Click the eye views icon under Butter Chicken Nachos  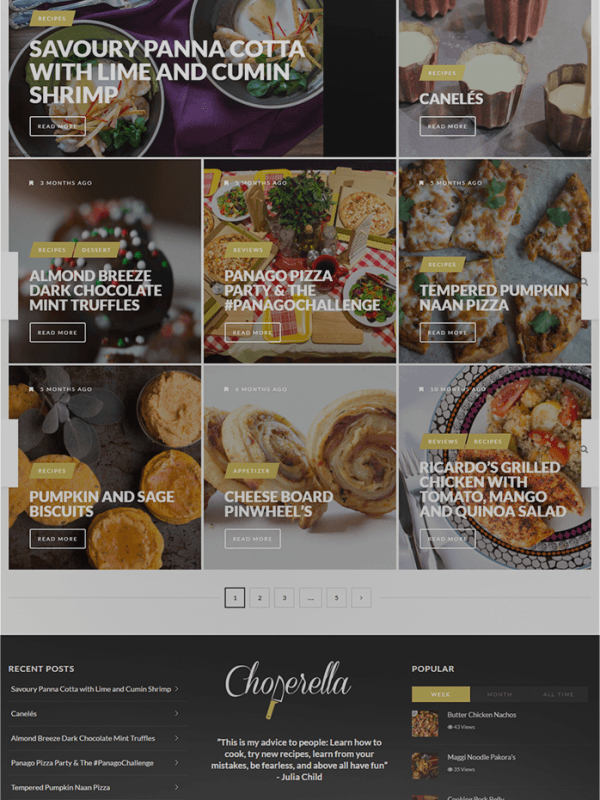pyautogui.click(x=450, y=727)
